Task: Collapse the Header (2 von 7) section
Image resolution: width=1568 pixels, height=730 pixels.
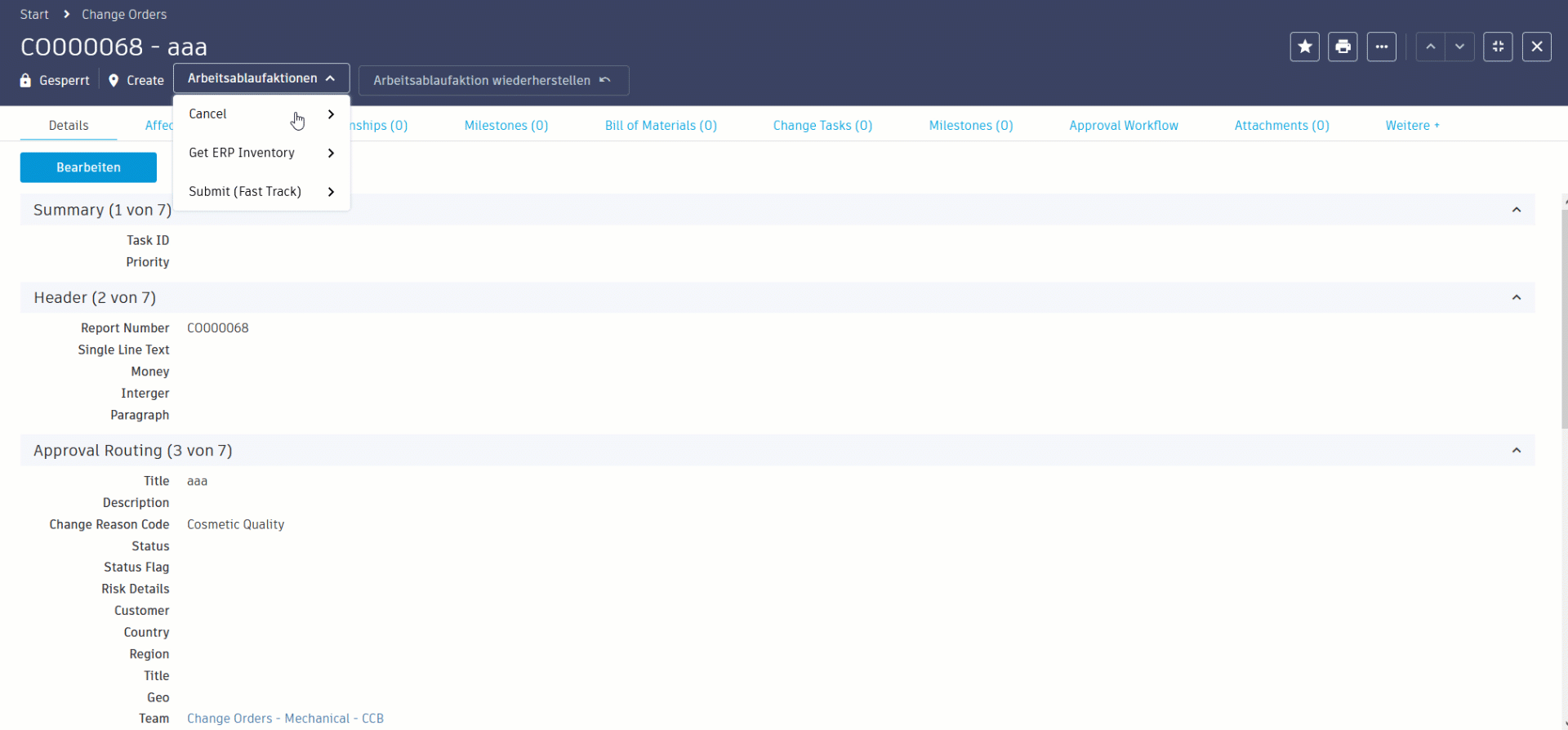Action: [1517, 297]
